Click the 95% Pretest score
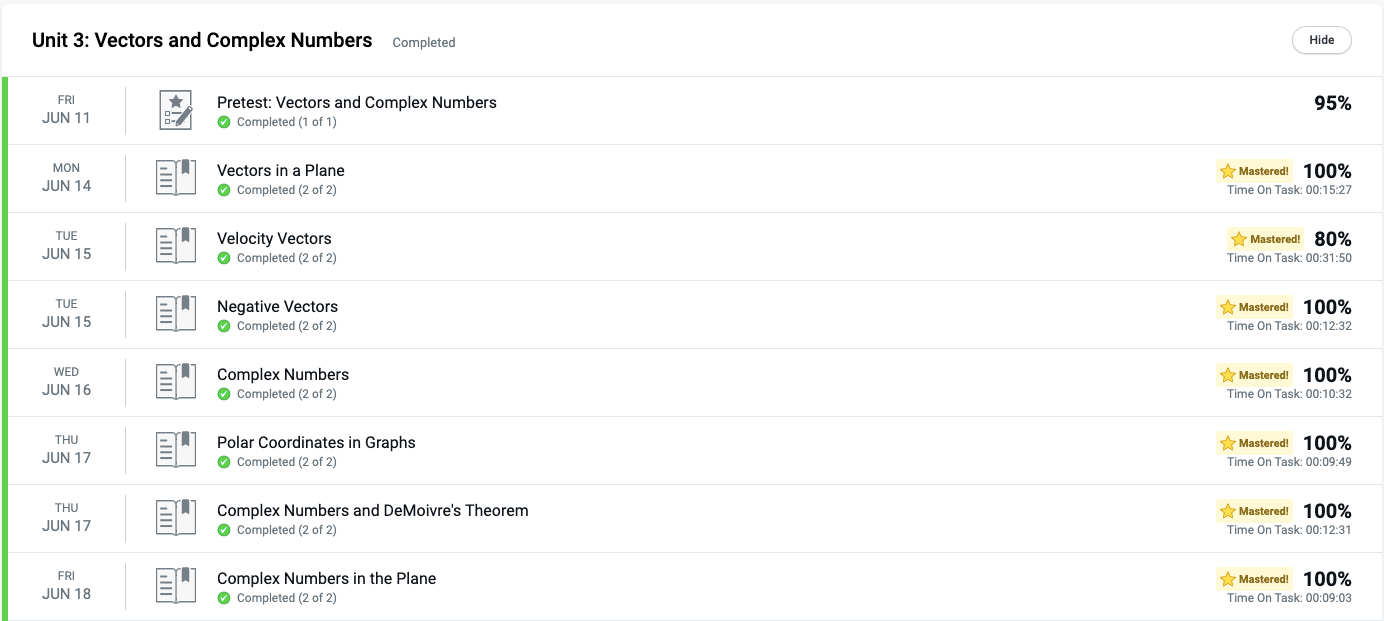Image resolution: width=1384 pixels, height=621 pixels. (x=1332, y=103)
